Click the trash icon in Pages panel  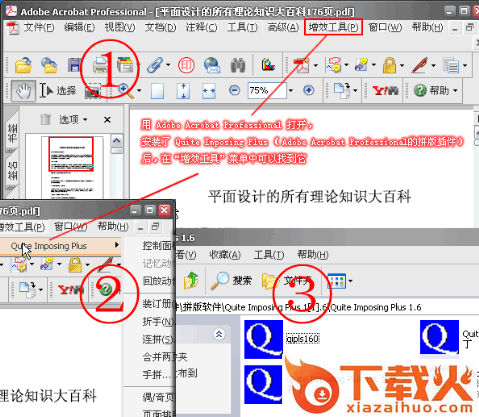45,119
